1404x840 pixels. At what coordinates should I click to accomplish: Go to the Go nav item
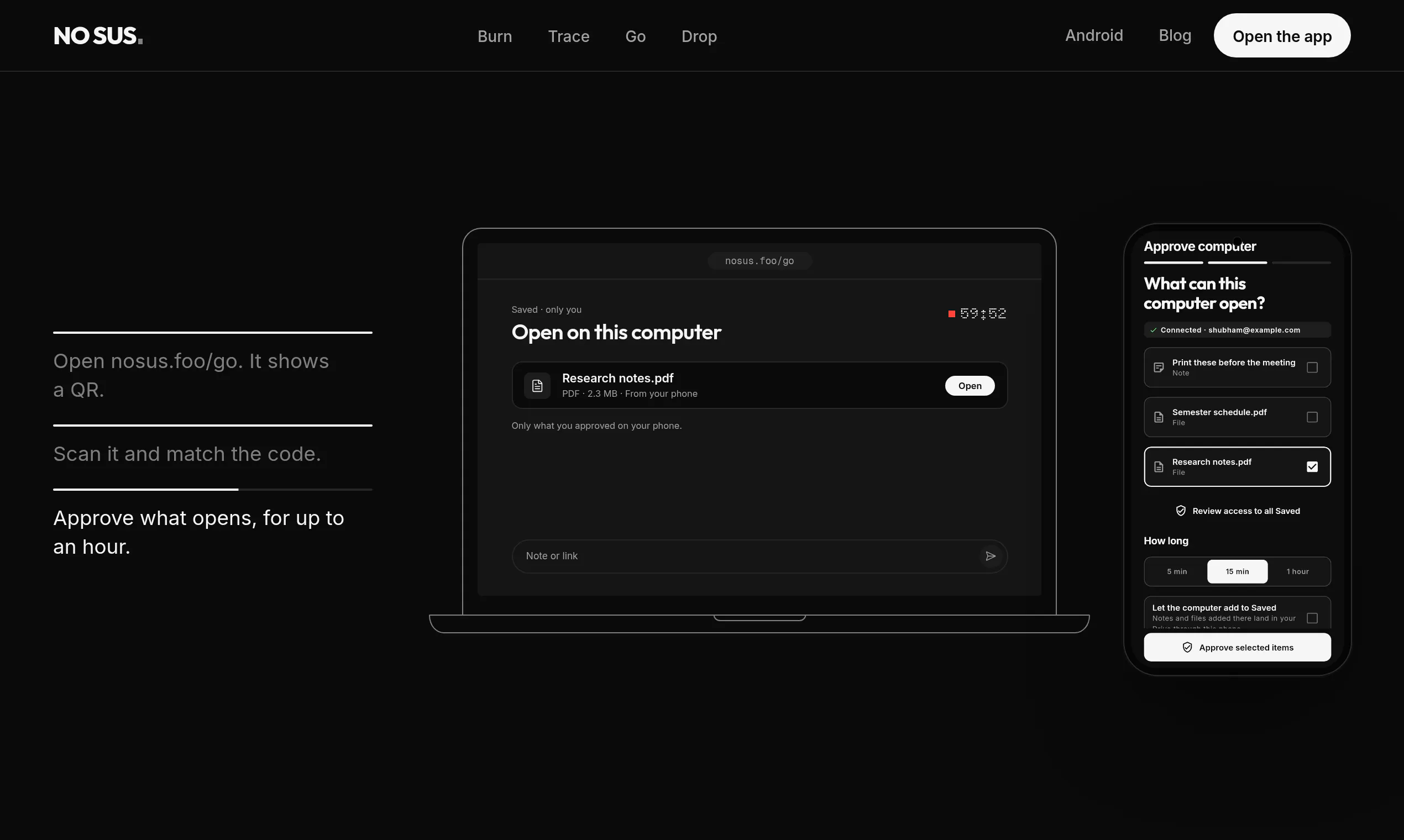(x=635, y=36)
